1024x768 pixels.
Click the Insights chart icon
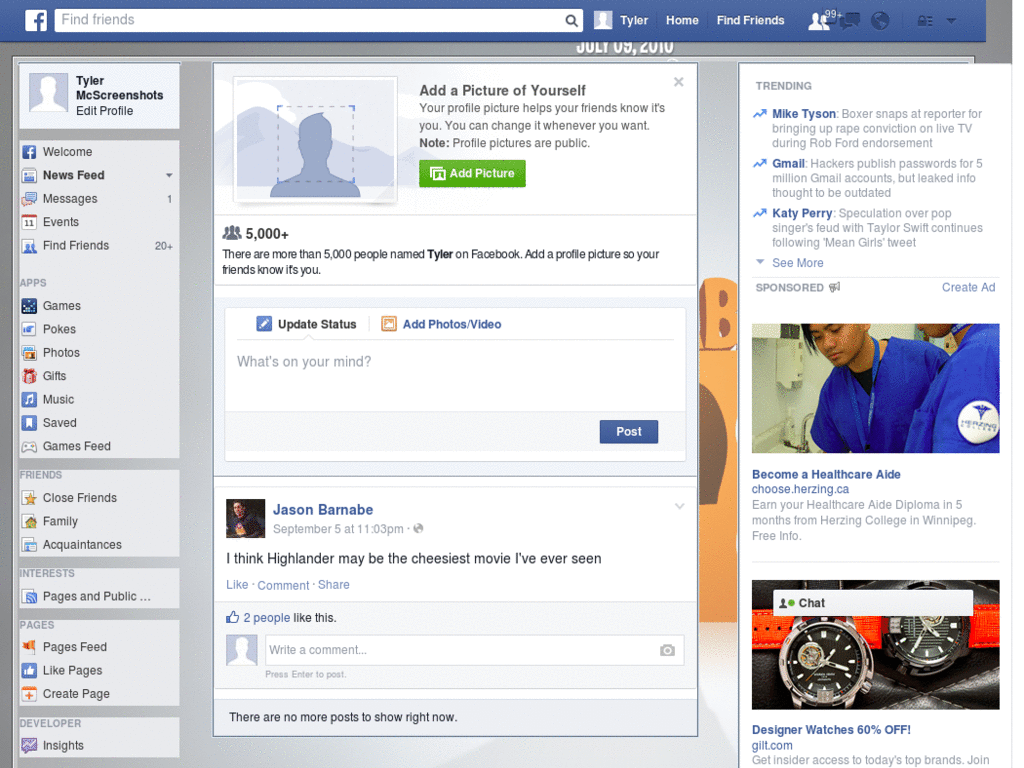coord(29,746)
